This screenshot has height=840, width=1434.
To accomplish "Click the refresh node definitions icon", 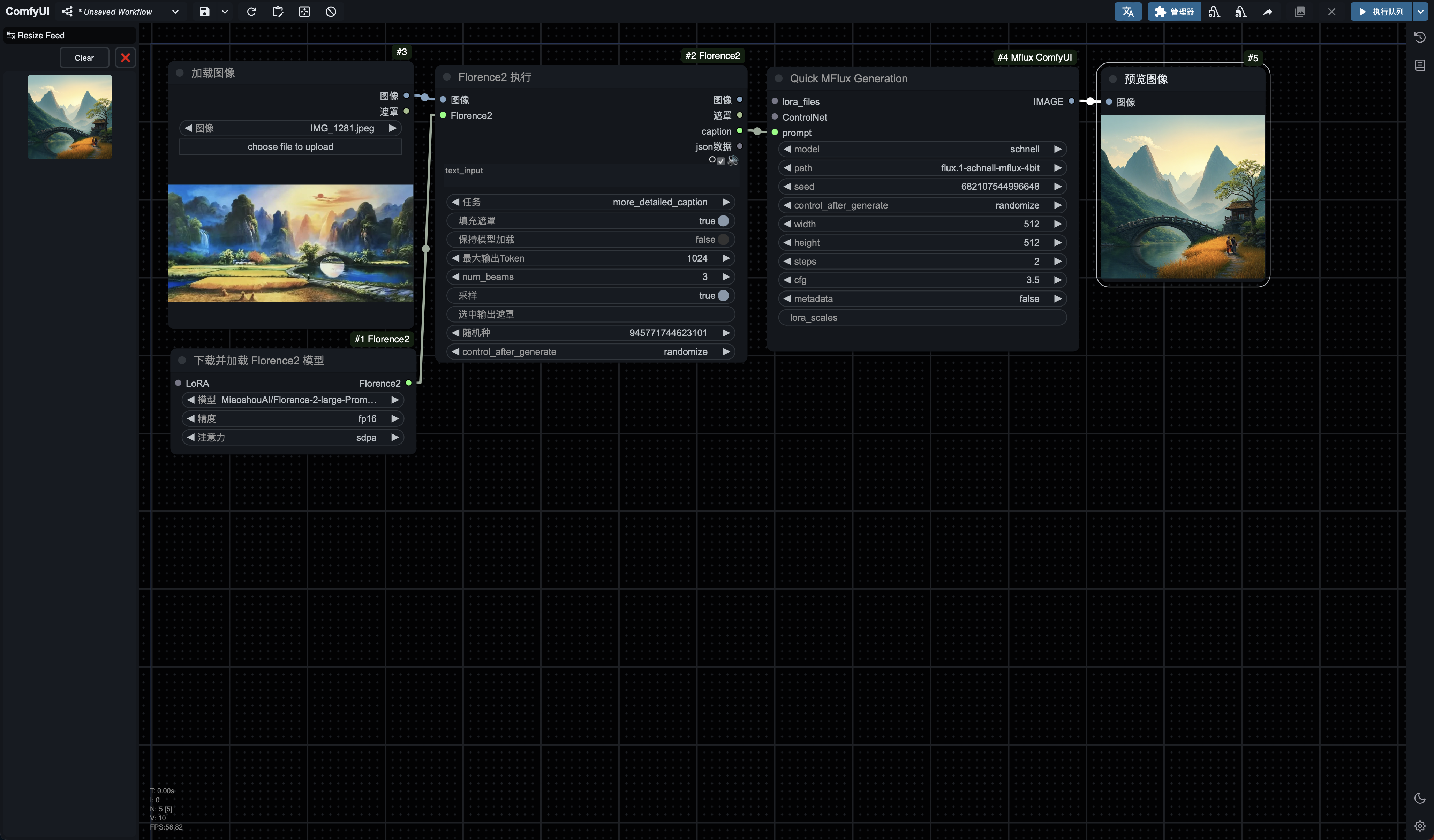I will (x=251, y=12).
